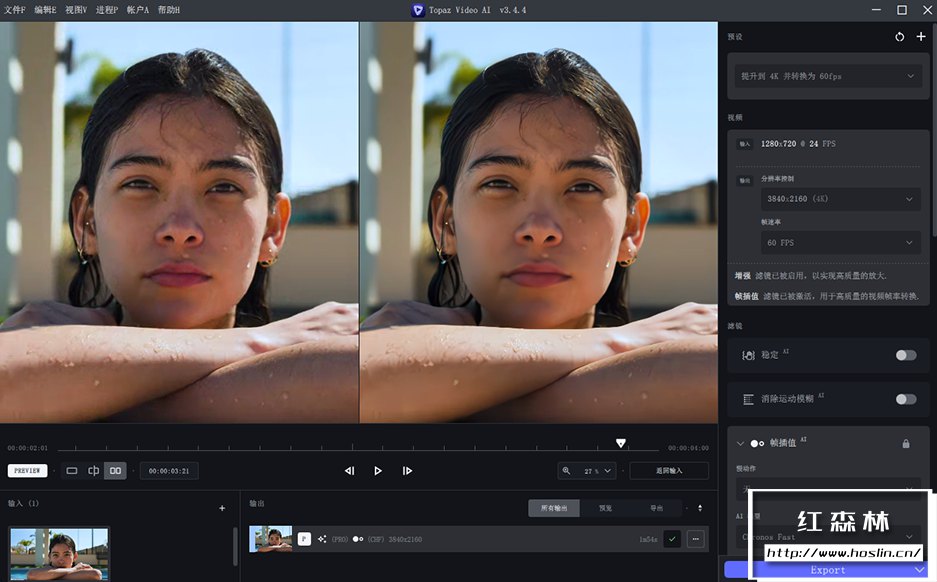
Task: Open the 3840x2160 (4K) resolution dropdown
Action: 841,199
